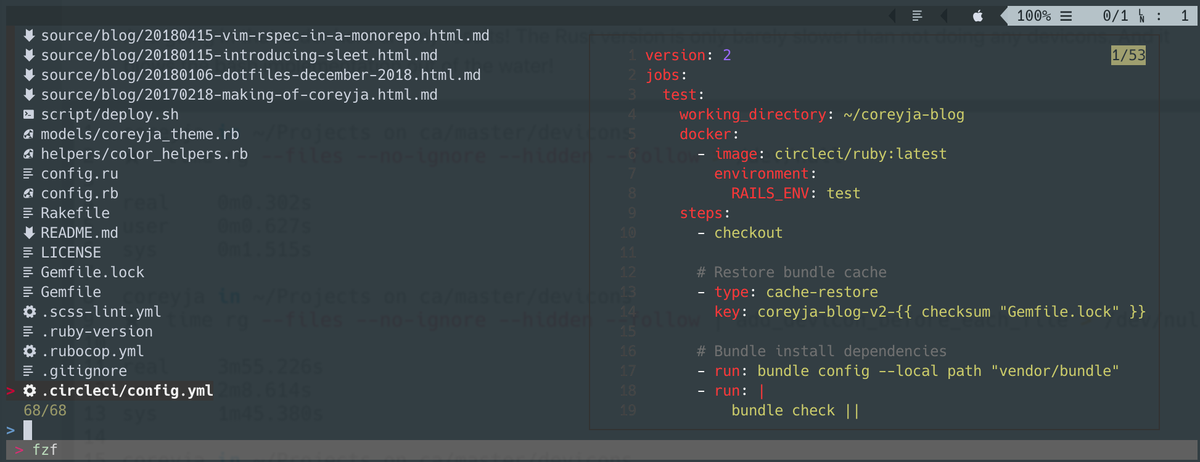Click the Apple logo in the status line

pos(979,16)
